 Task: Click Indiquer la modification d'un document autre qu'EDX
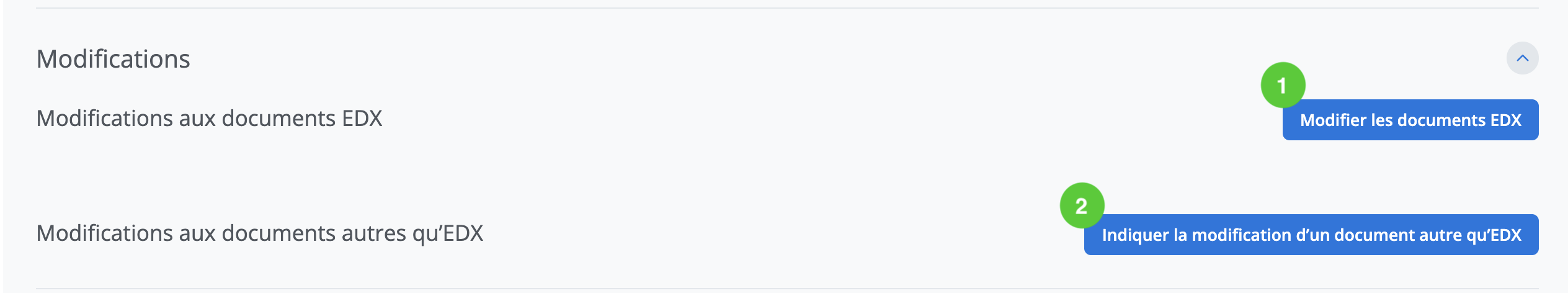(1311, 235)
